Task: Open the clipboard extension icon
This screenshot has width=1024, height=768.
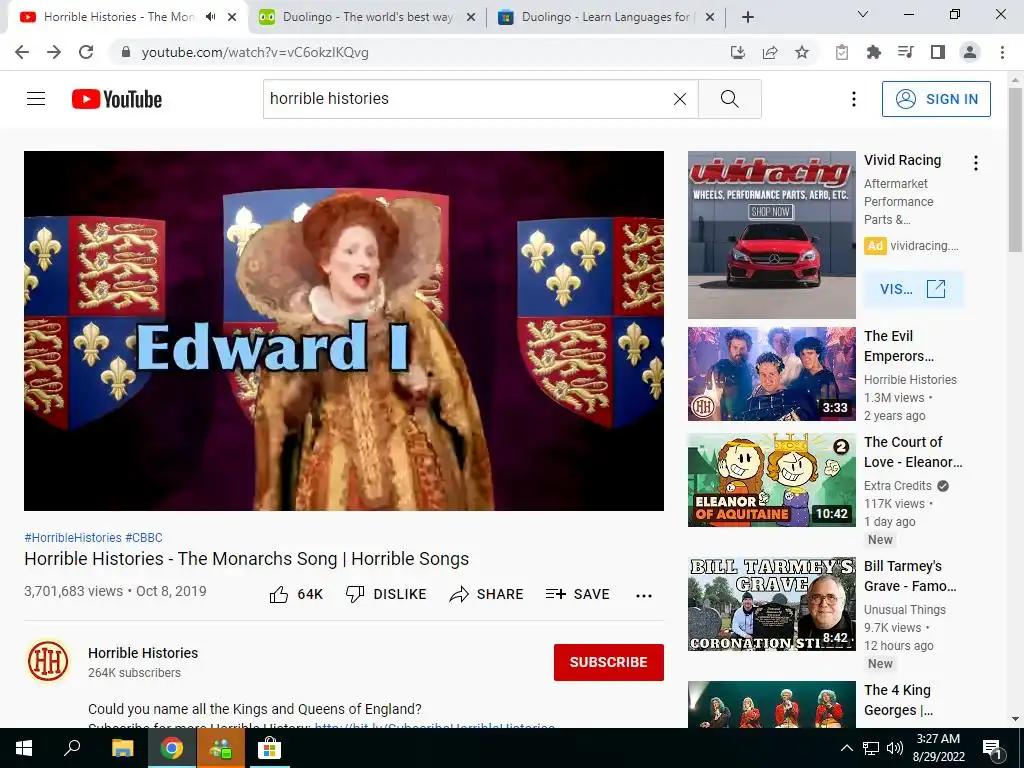Action: click(x=842, y=52)
